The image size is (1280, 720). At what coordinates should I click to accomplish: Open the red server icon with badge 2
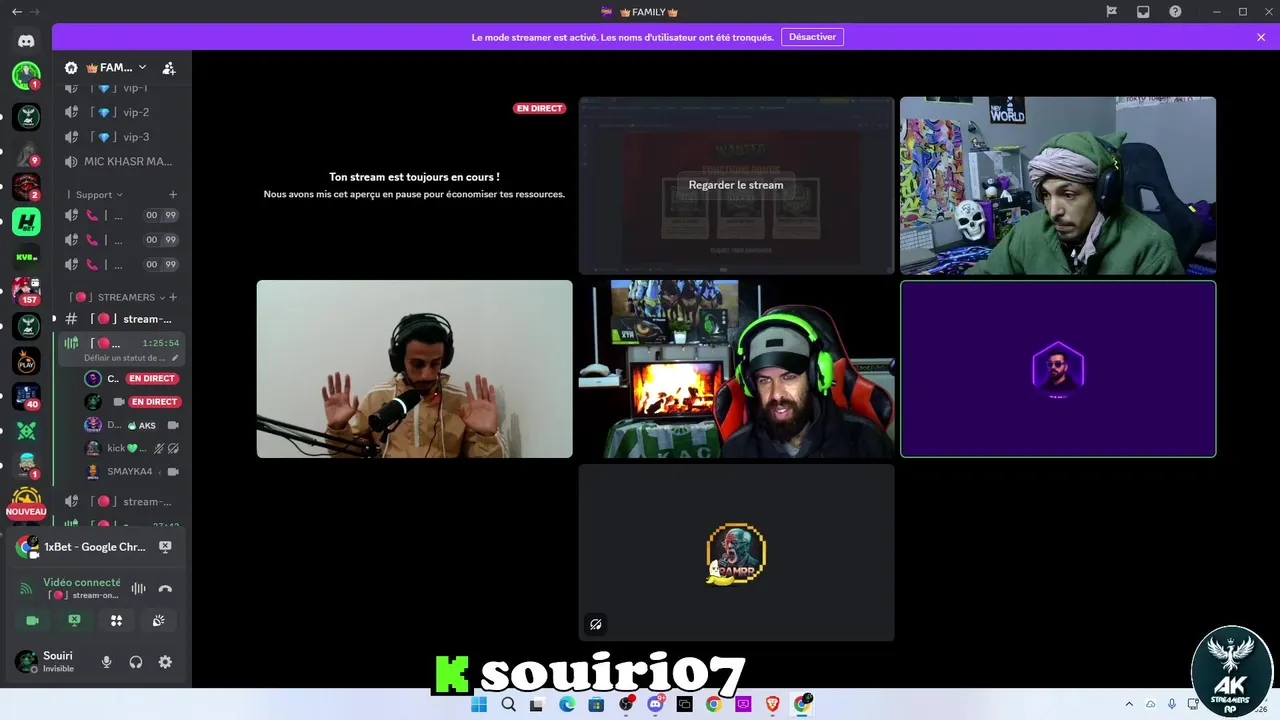(x=26, y=187)
